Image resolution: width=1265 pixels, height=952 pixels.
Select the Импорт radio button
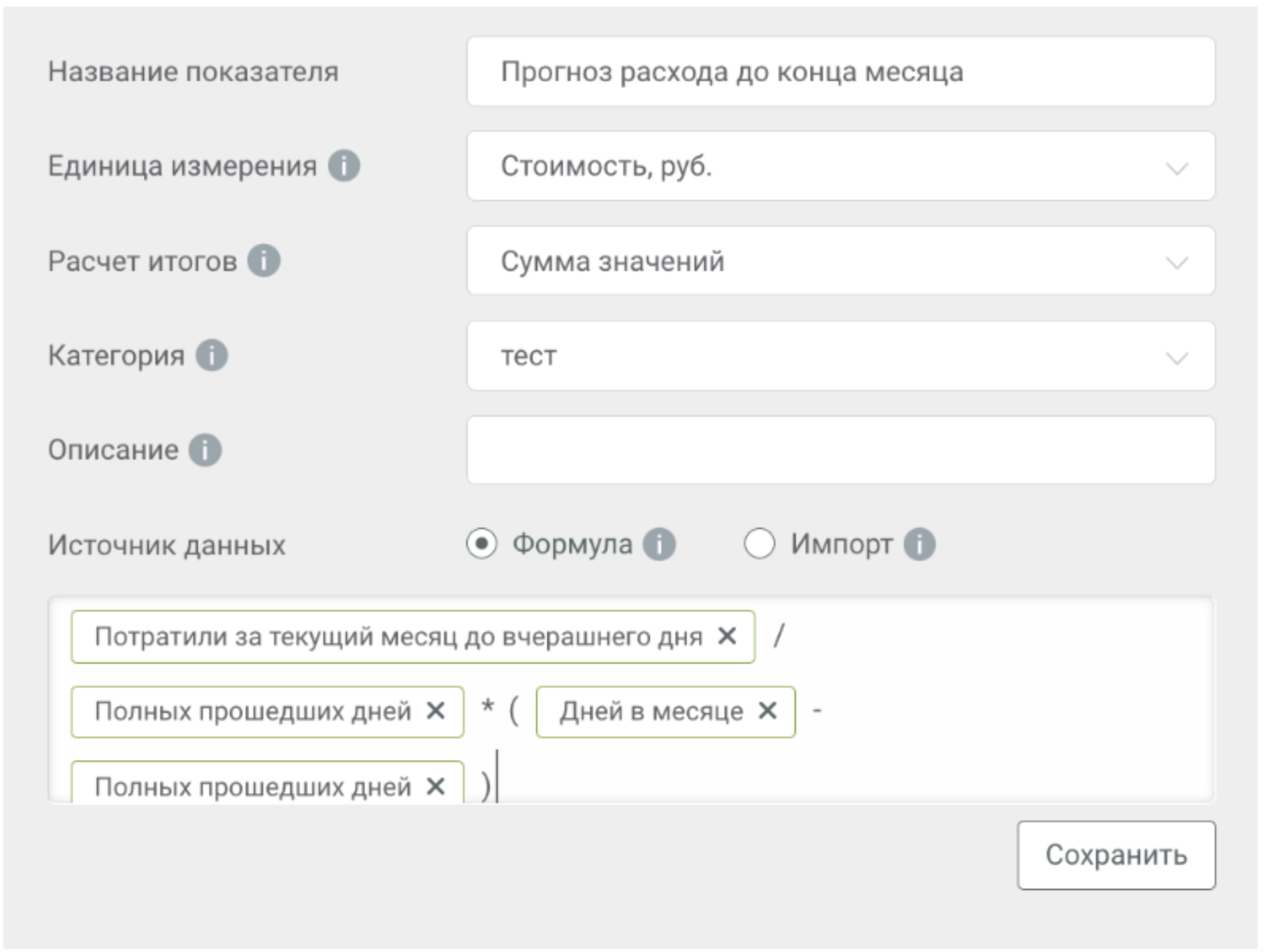pyautogui.click(x=759, y=544)
